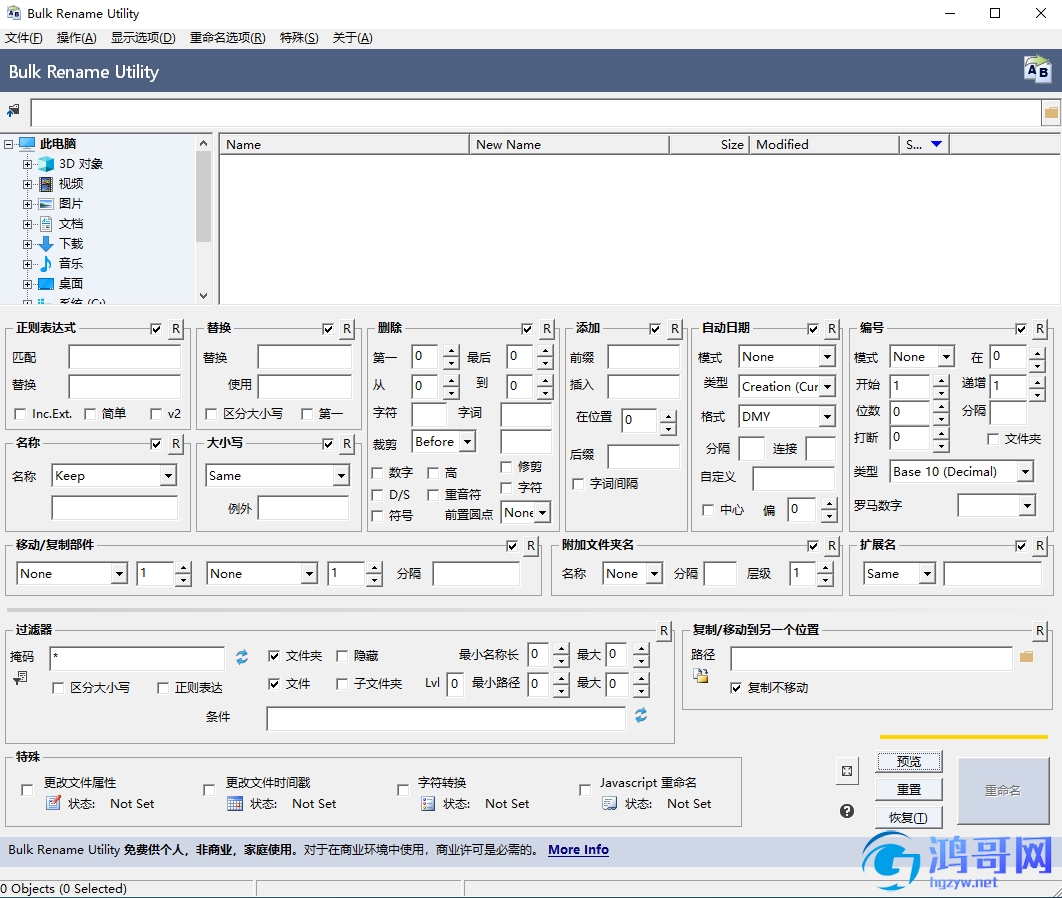This screenshot has height=898, width=1062.
Task: Enable the v2 regex checkbox
Action: pyautogui.click(x=156, y=414)
